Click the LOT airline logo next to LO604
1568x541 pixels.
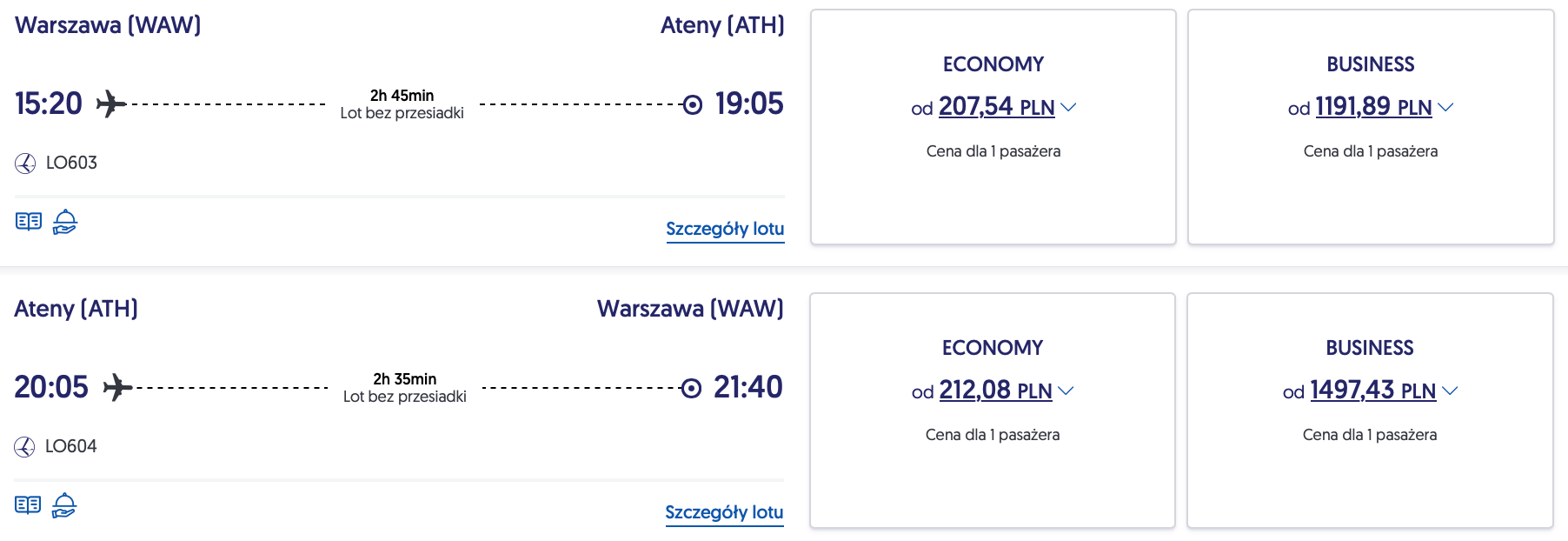(x=24, y=447)
